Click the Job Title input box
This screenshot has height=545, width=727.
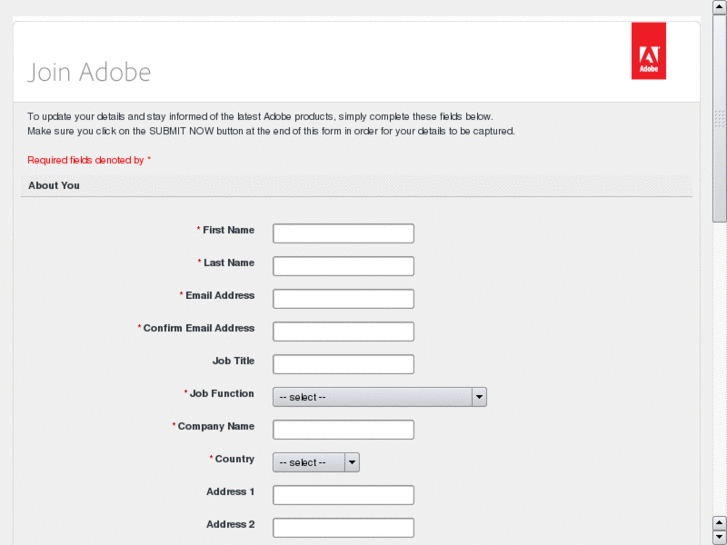343,364
